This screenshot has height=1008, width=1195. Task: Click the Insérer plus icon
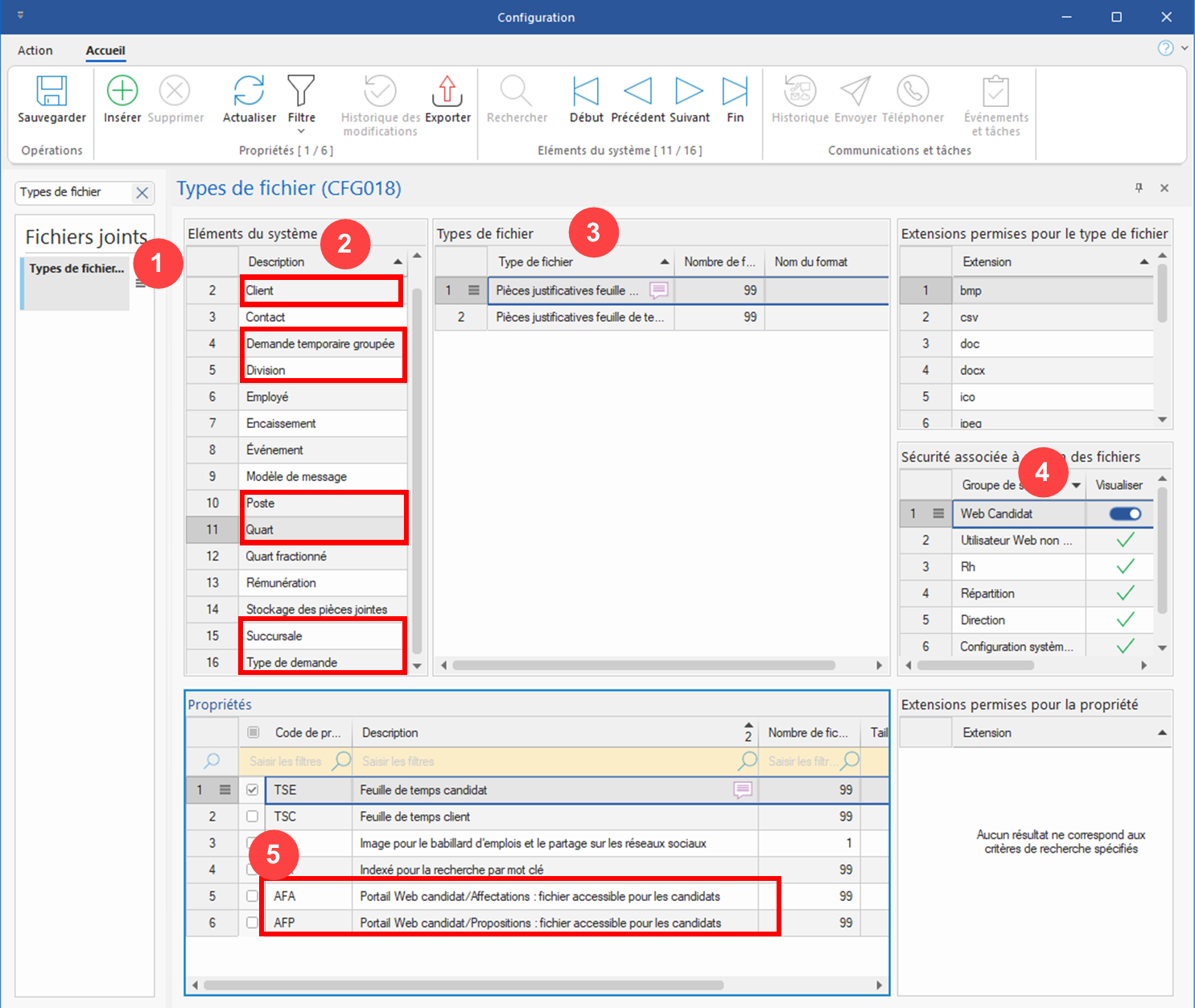click(x=122, y=91)
